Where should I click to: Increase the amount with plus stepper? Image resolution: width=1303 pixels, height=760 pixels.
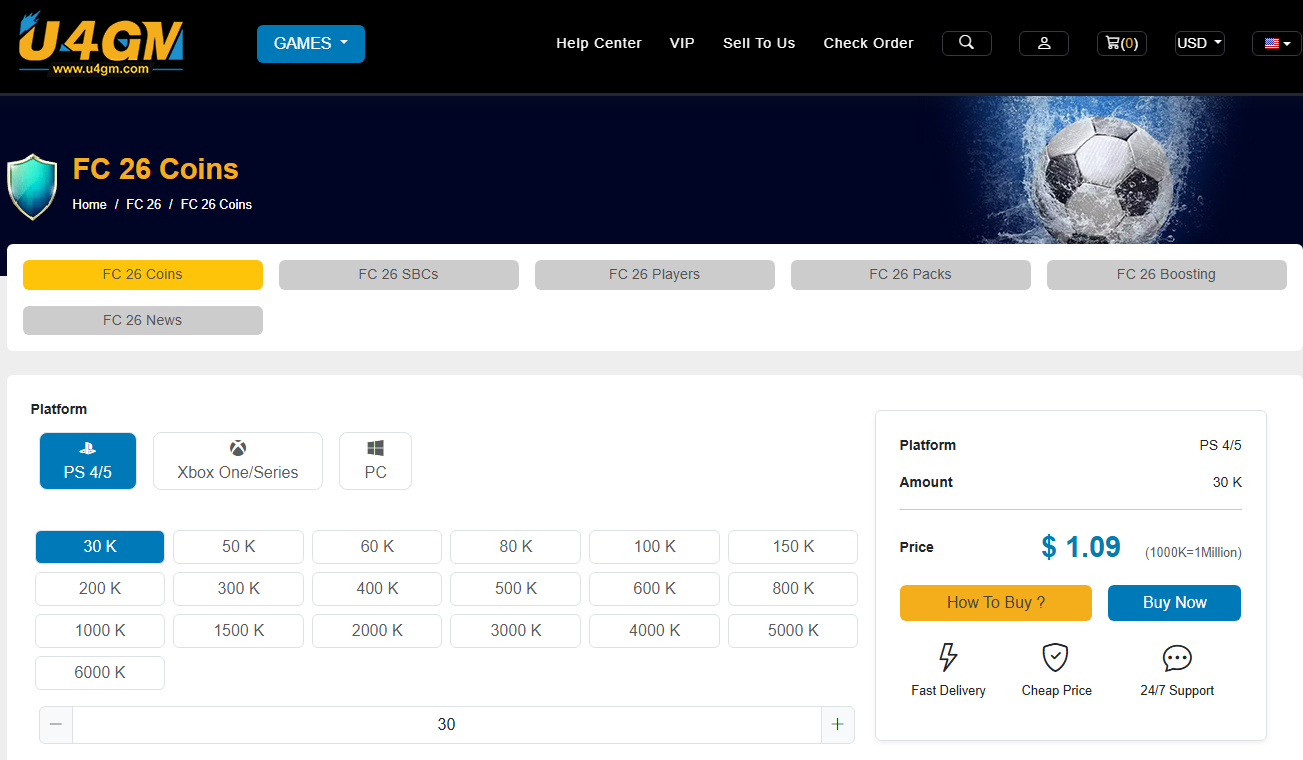coord(837,725)
